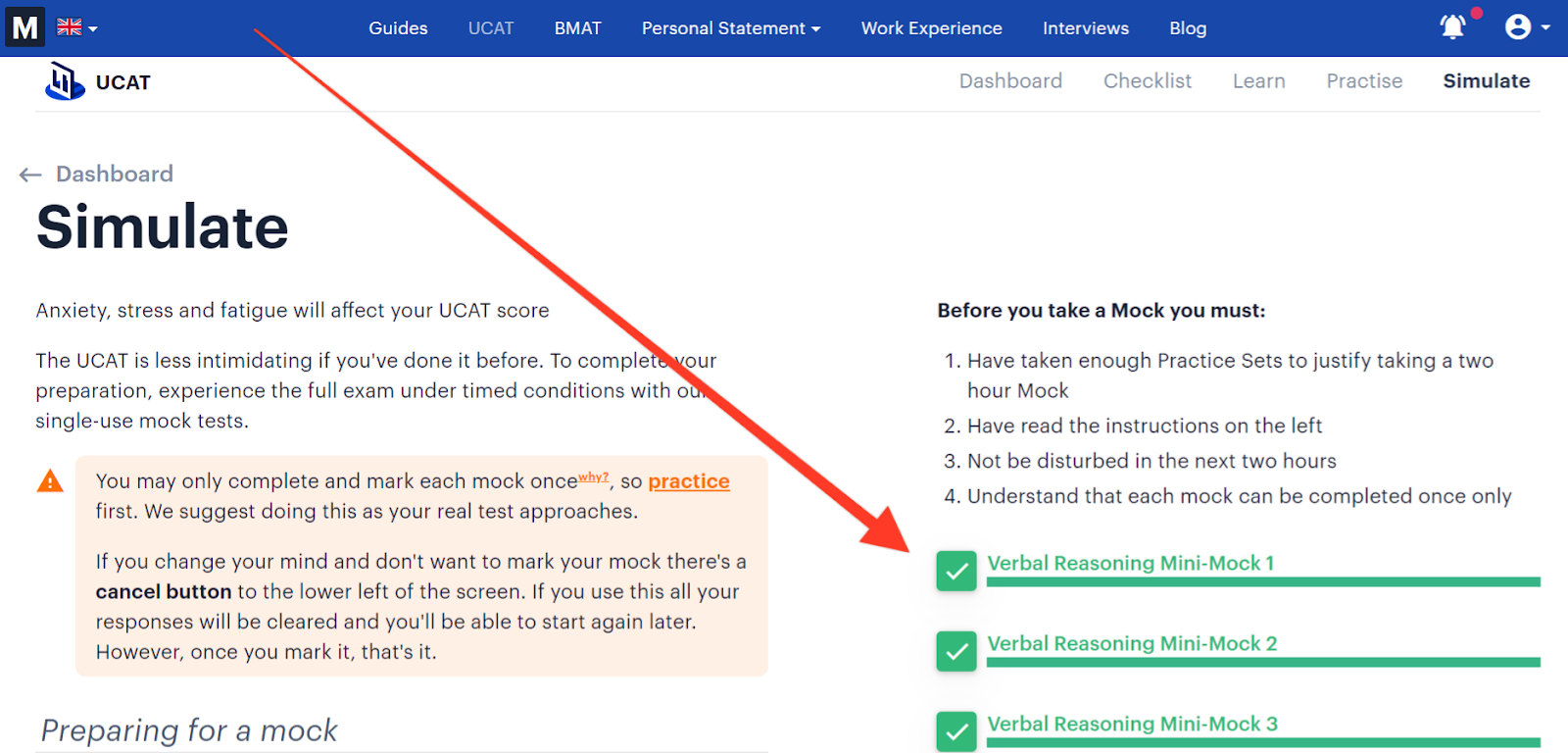Viewport: 1568px width, 753px height.
Task: Click the 'UCAT' title beside the ship logo
Action: tap(123, 82)
